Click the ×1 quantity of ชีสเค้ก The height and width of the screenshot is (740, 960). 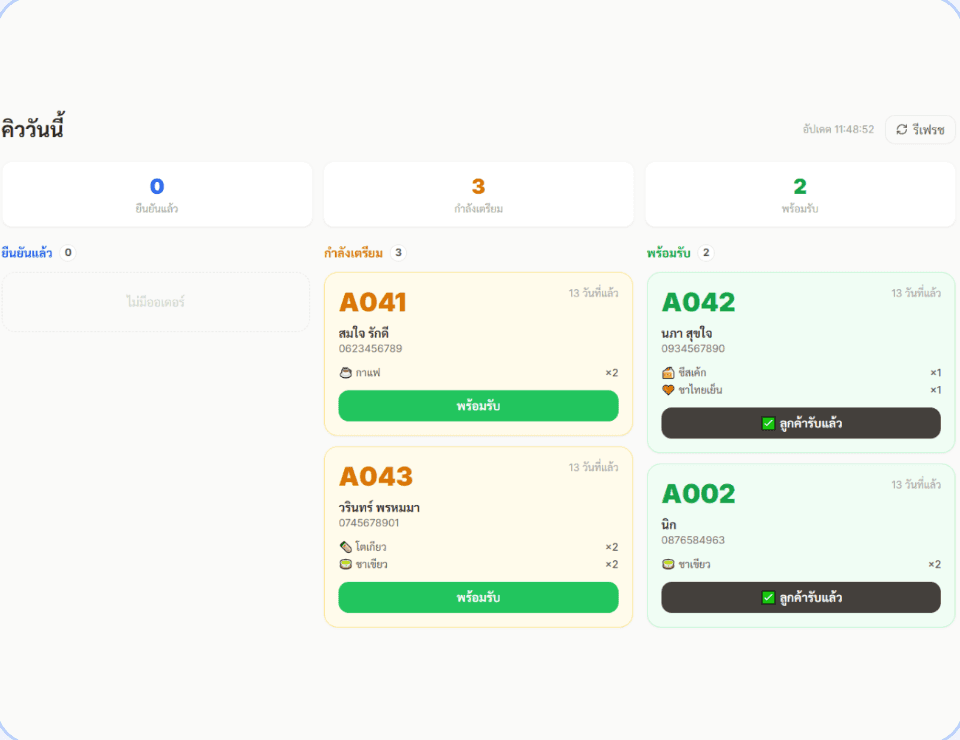coord(936,373)
